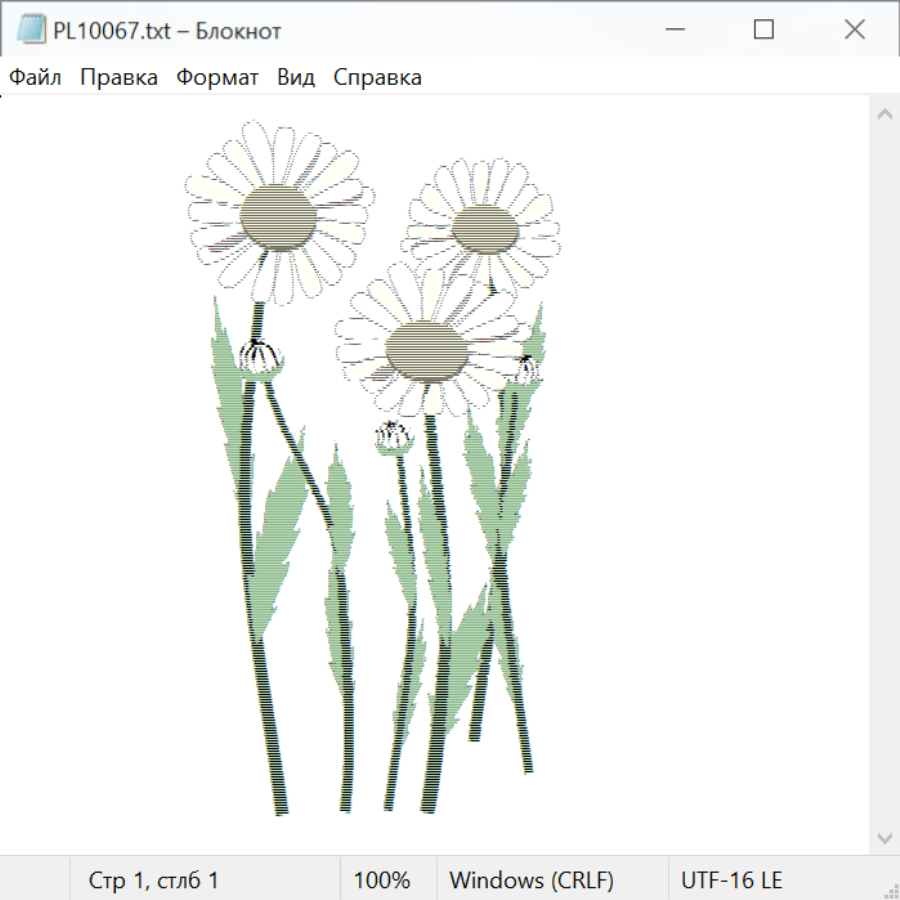The image size is (900, 900).
Task: Open the Файл menu
Action: tap(36, 77)
